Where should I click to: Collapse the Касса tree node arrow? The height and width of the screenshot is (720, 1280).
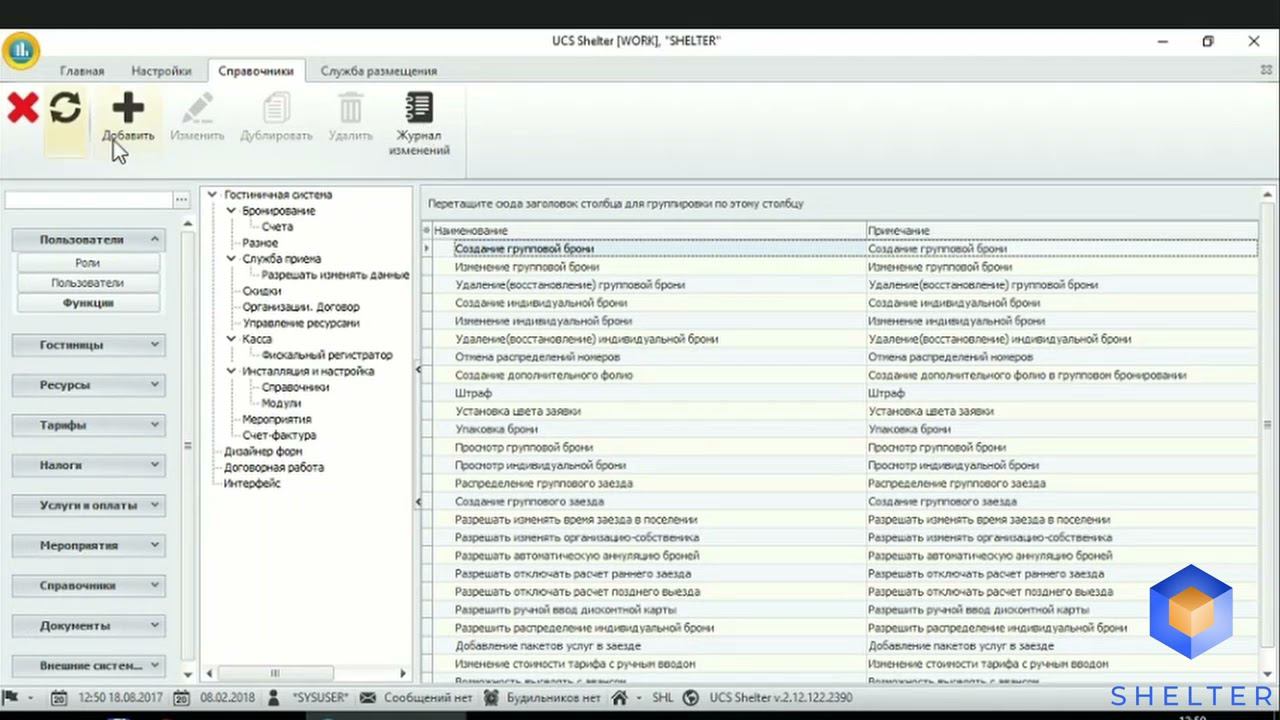click(x=231, y=339)
